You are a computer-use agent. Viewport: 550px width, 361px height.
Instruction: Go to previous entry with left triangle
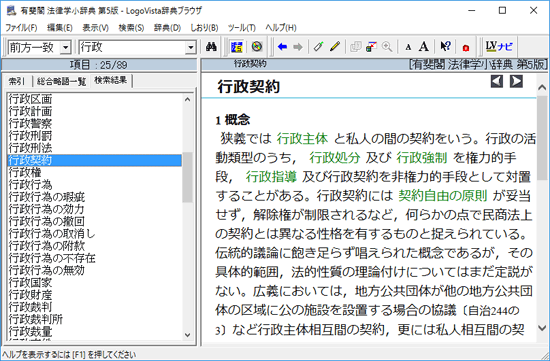point(497,81)
